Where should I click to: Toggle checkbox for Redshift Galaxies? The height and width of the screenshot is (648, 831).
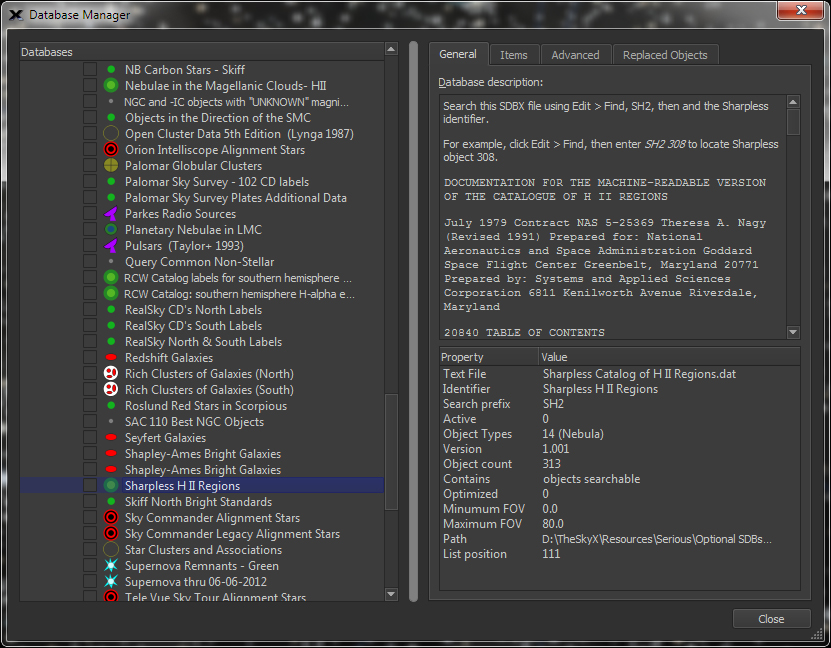point(90,358)
